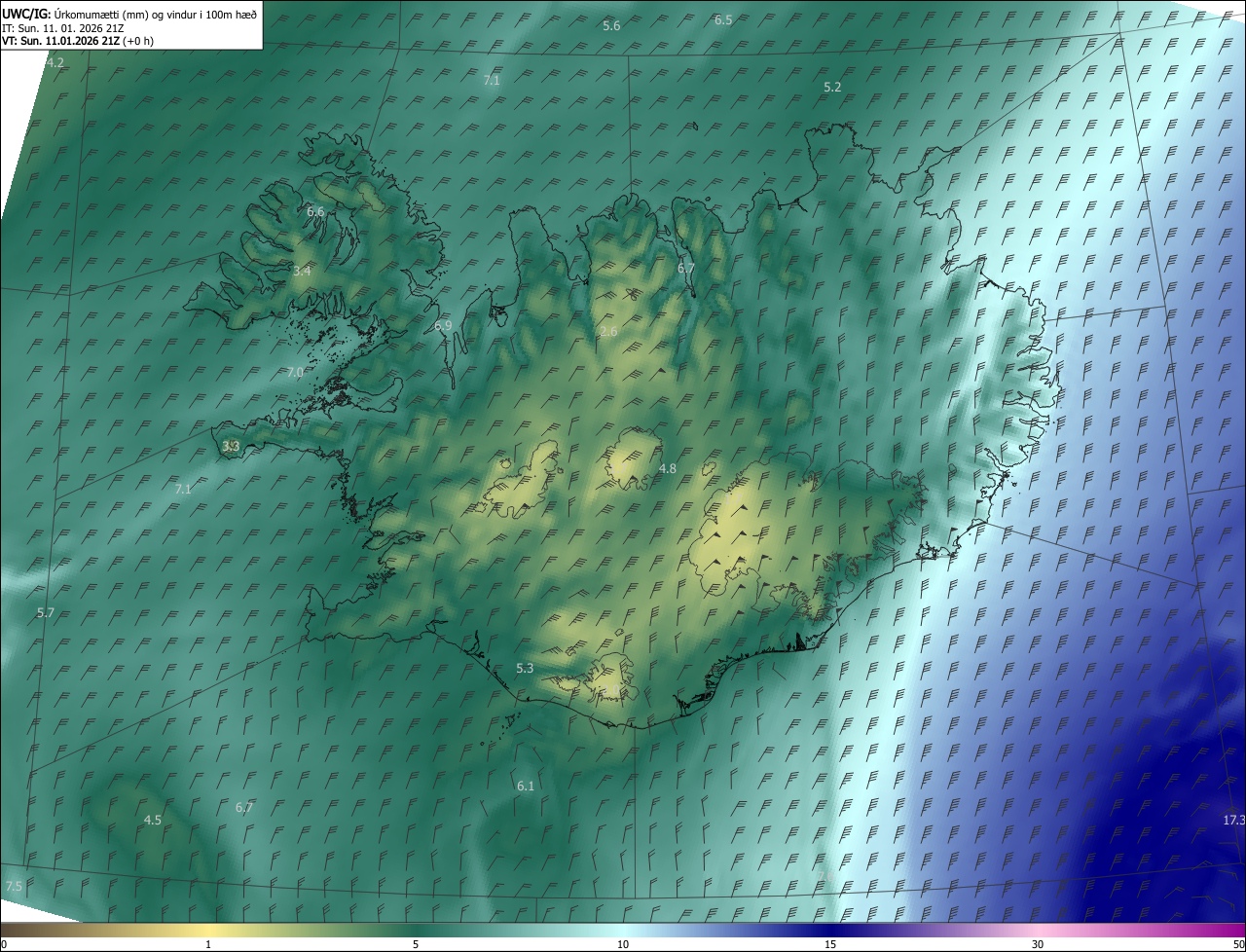Screen dimensions: 1246x952
Task: Click the 7.0 value over the western bay
Action: click(x=295, y=373)
